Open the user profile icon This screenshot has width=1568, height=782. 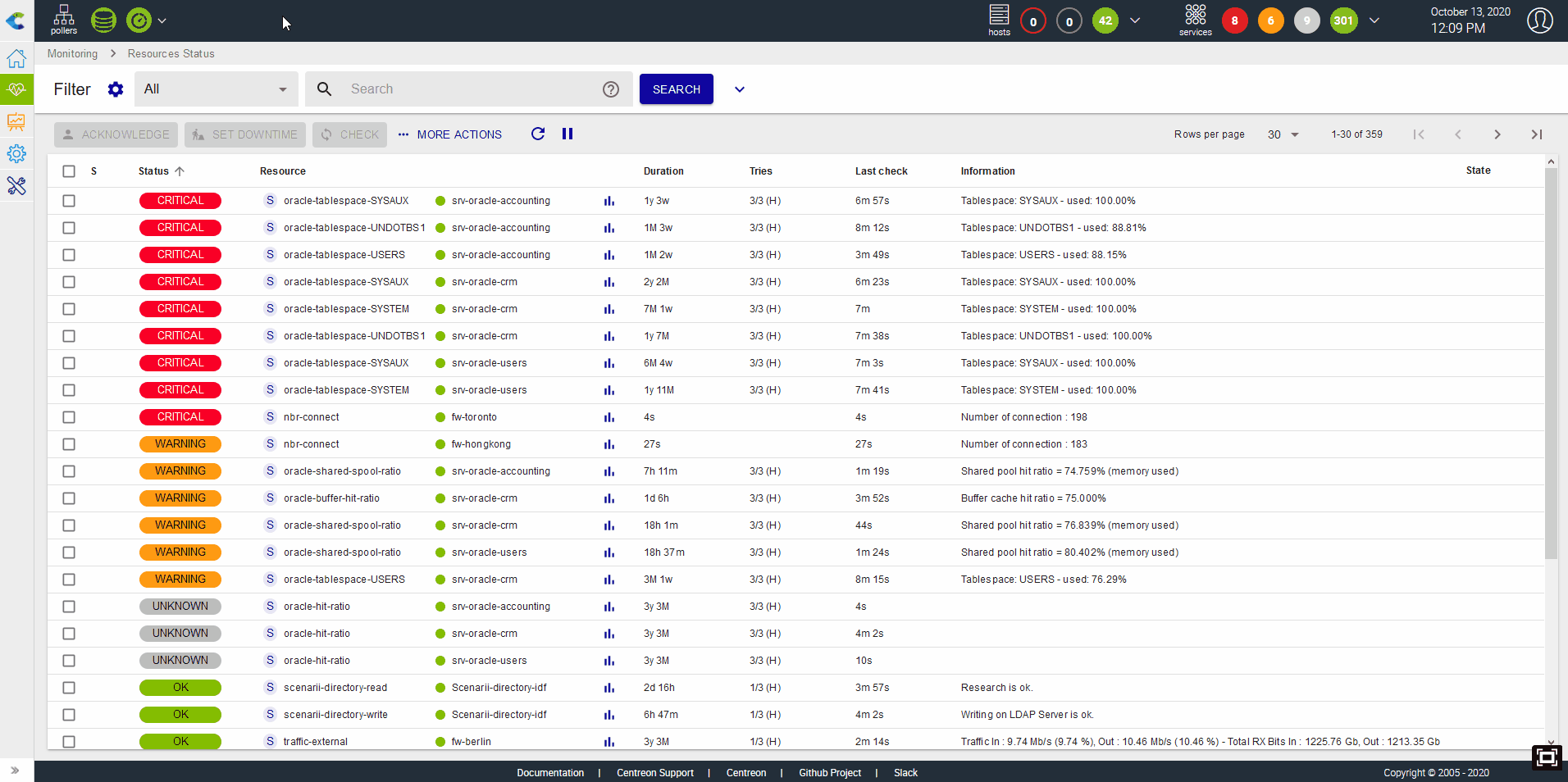coord(1539,20)
